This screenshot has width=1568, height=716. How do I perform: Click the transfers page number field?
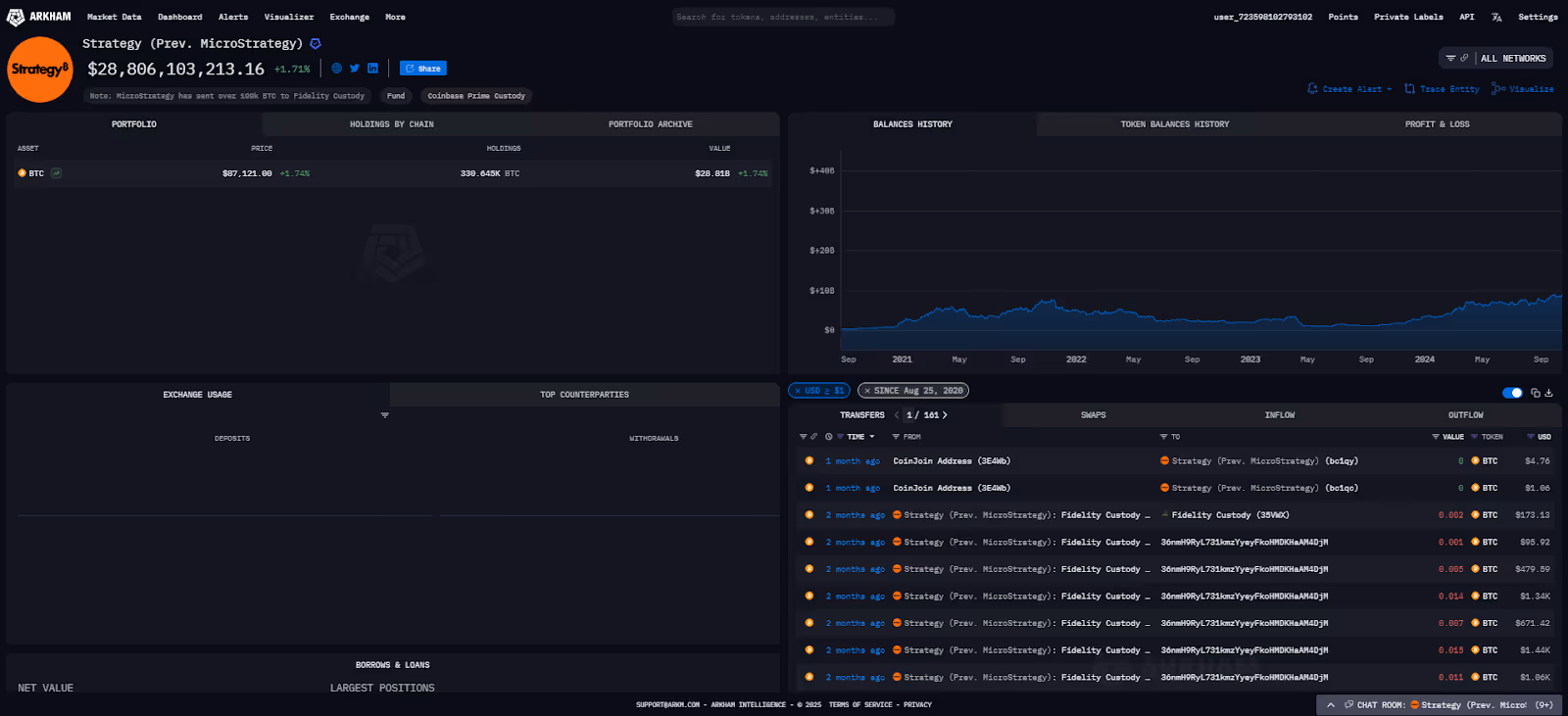[910, 415]
